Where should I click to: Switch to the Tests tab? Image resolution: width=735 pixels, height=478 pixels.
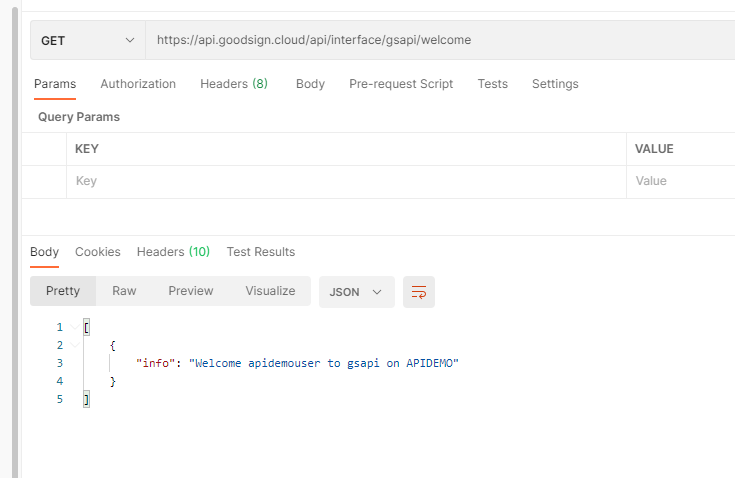[492, 84]
